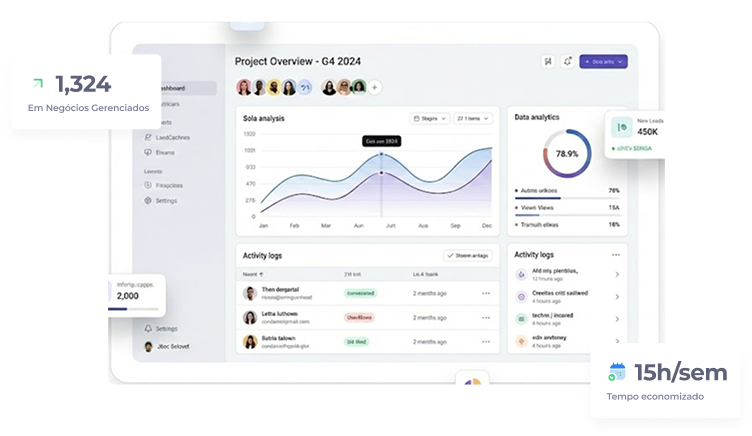The height and width of the screenshot is (436, 752).
Task: Expand the edn anvtoney activity entry chevron
Action: point(617,341)
